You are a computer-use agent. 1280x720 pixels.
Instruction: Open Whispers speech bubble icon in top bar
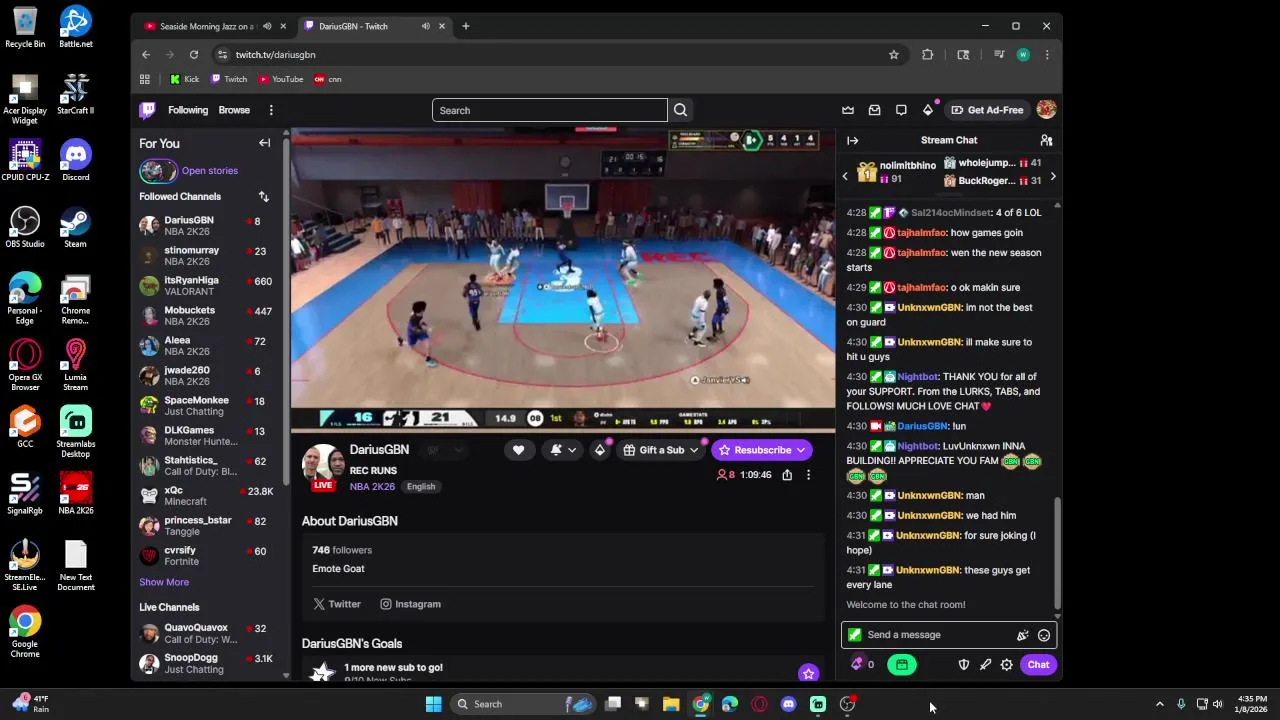[x=901, y=110]
